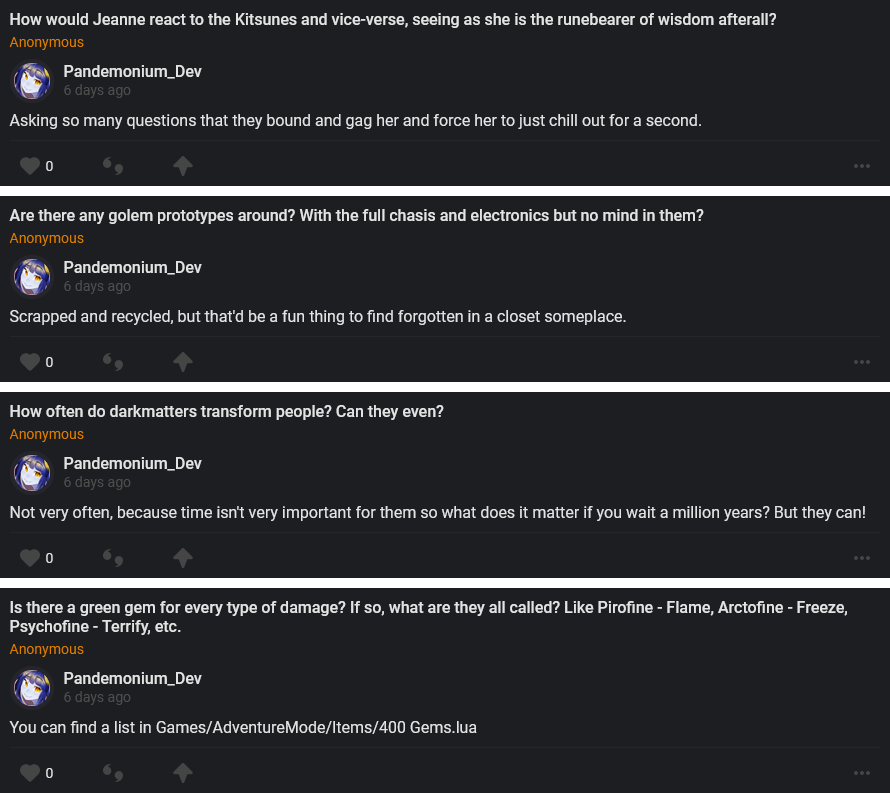
Task: Quote the Jeanne and Kitsunes answer
Action: point(113,166)
